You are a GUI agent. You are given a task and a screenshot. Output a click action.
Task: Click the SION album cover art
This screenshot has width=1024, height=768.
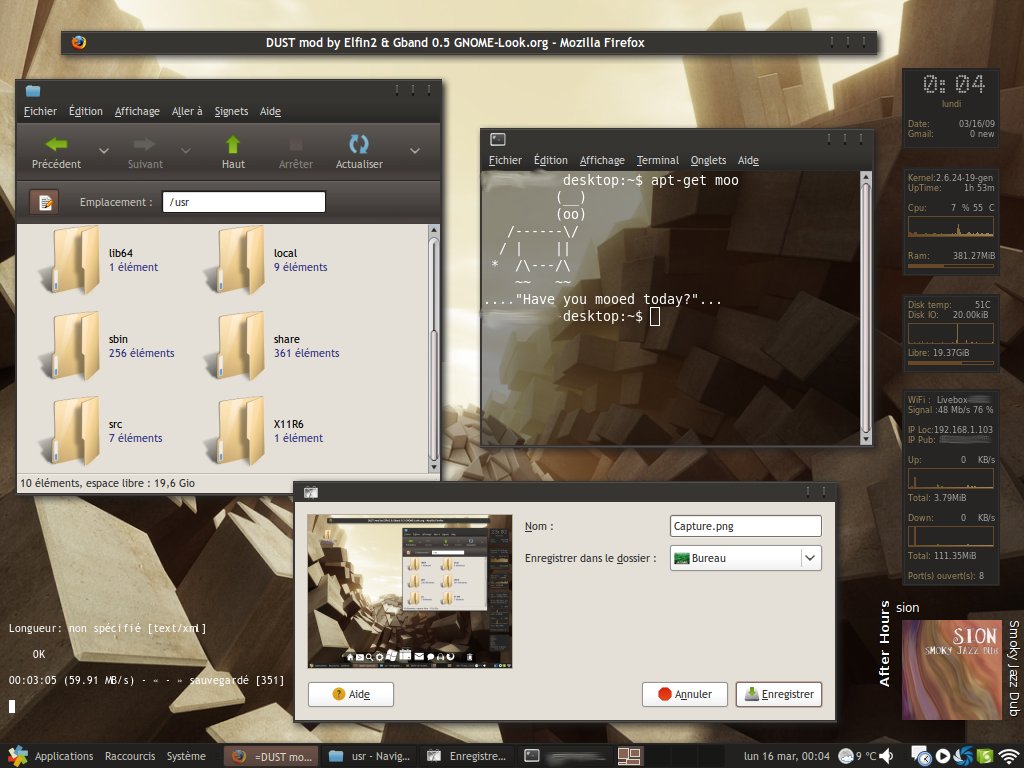point(952,669)
